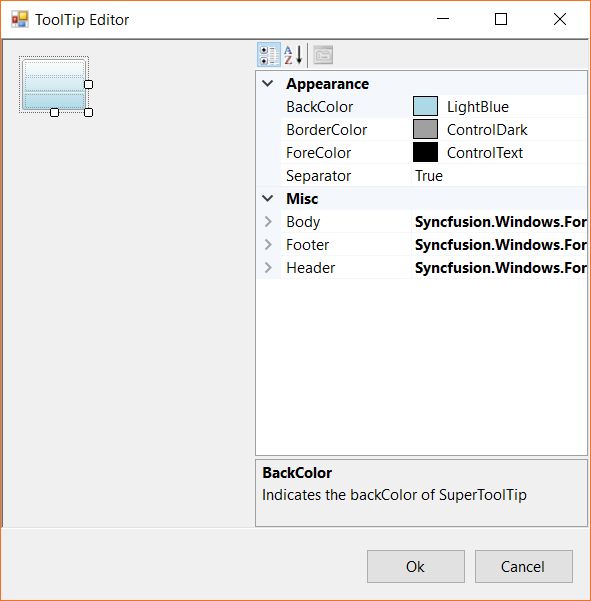591x601 pixels.
Task: Select the ForeColor property row
Action: [x=422, y=153]
